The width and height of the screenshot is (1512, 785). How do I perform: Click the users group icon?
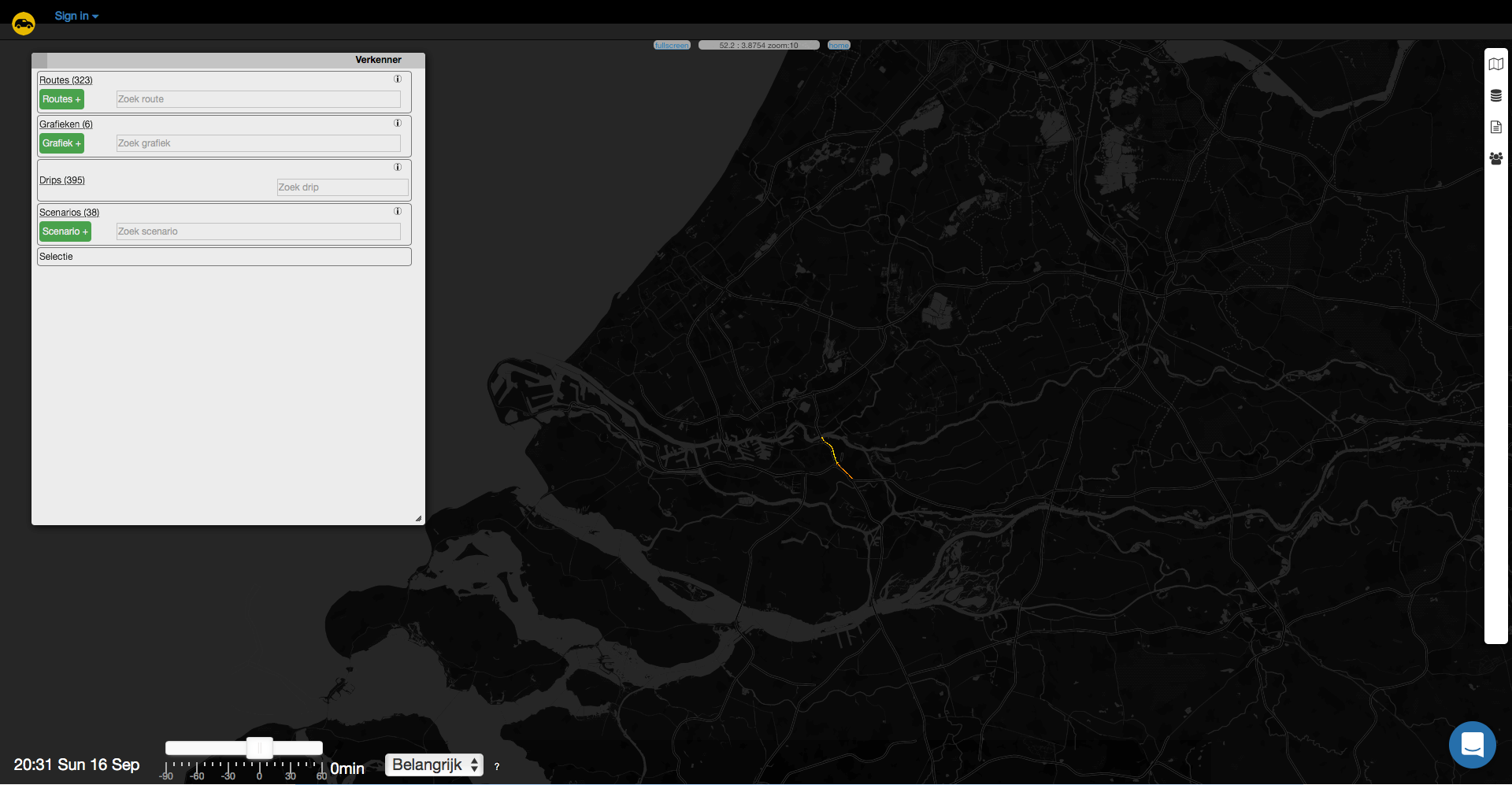pyautogui.click(x=1495, y=158)
